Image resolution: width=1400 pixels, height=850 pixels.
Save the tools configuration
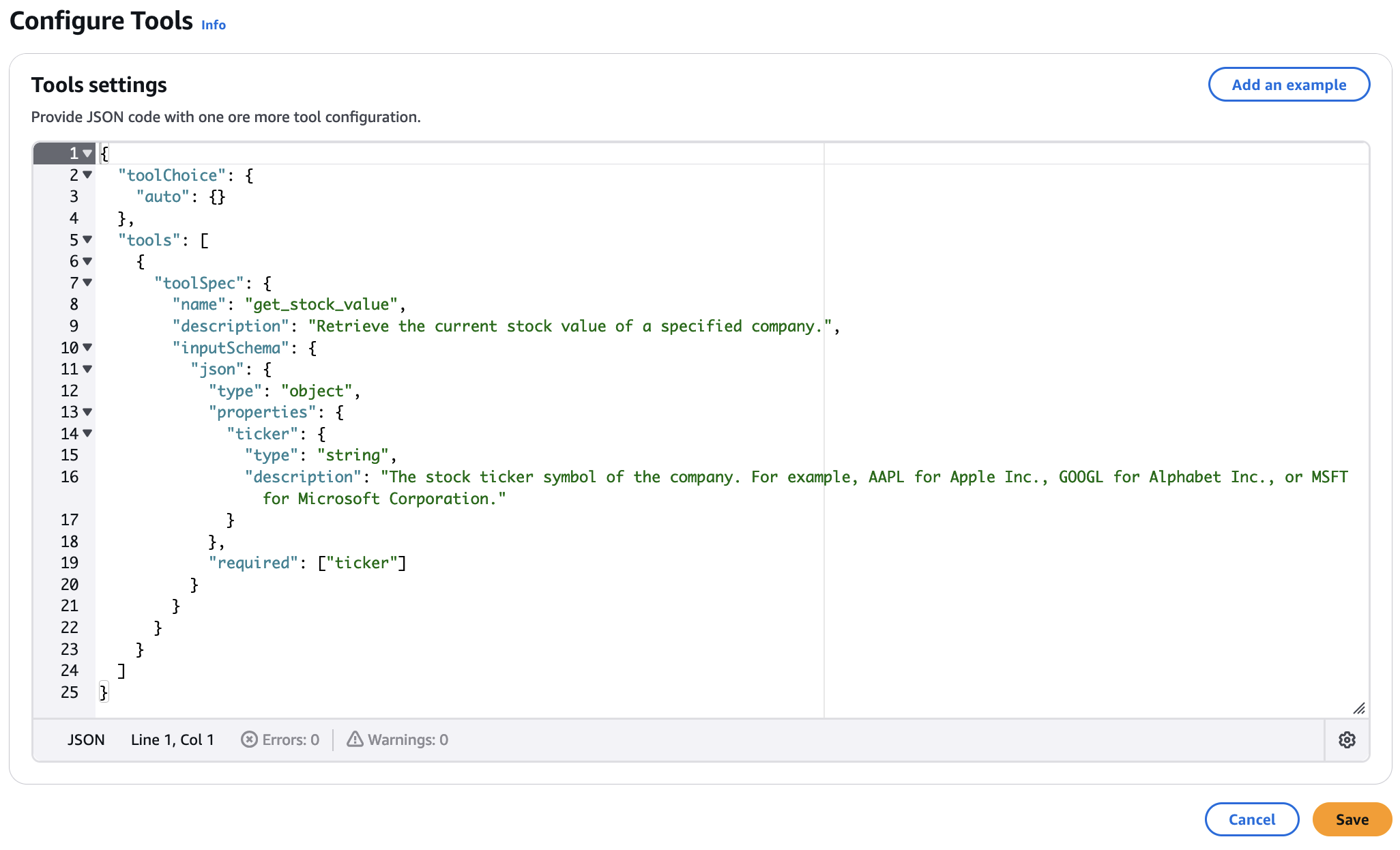click(x=1352, y=819)
